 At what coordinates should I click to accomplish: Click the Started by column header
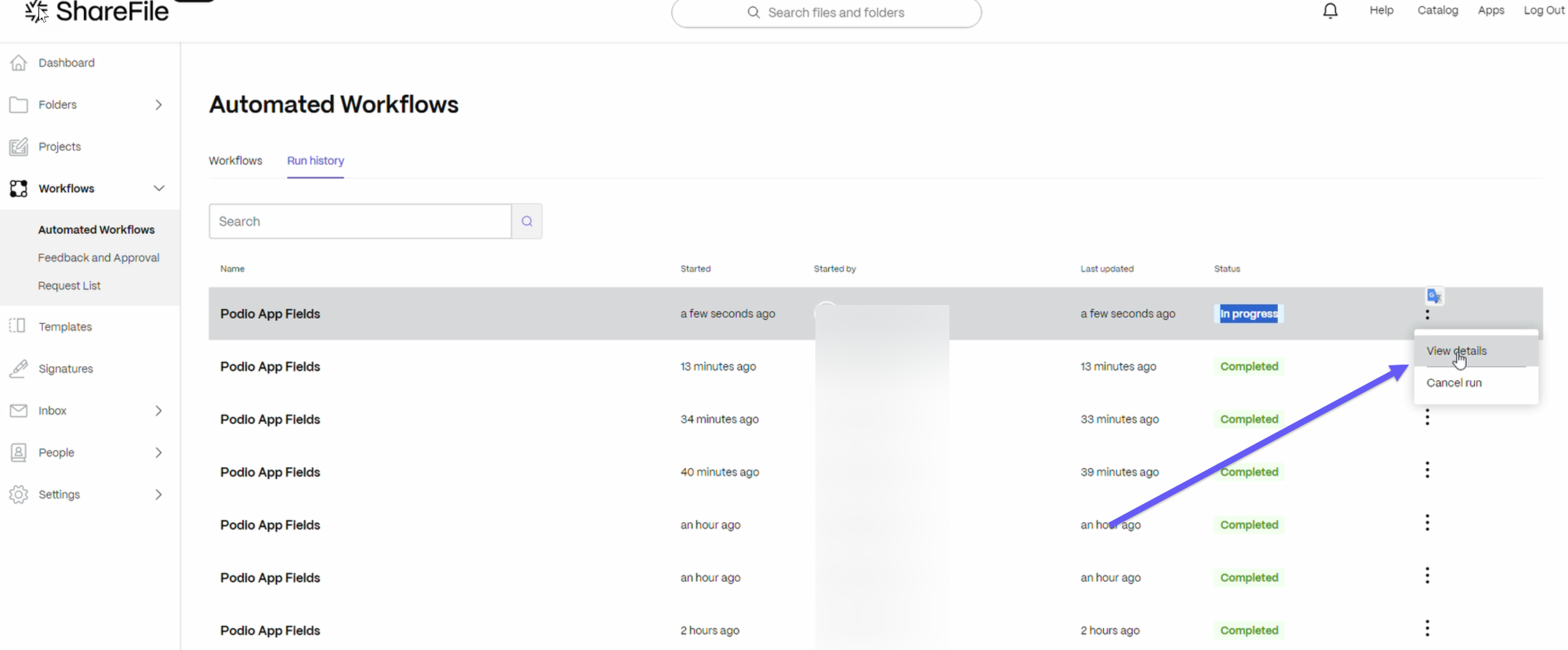835,269
